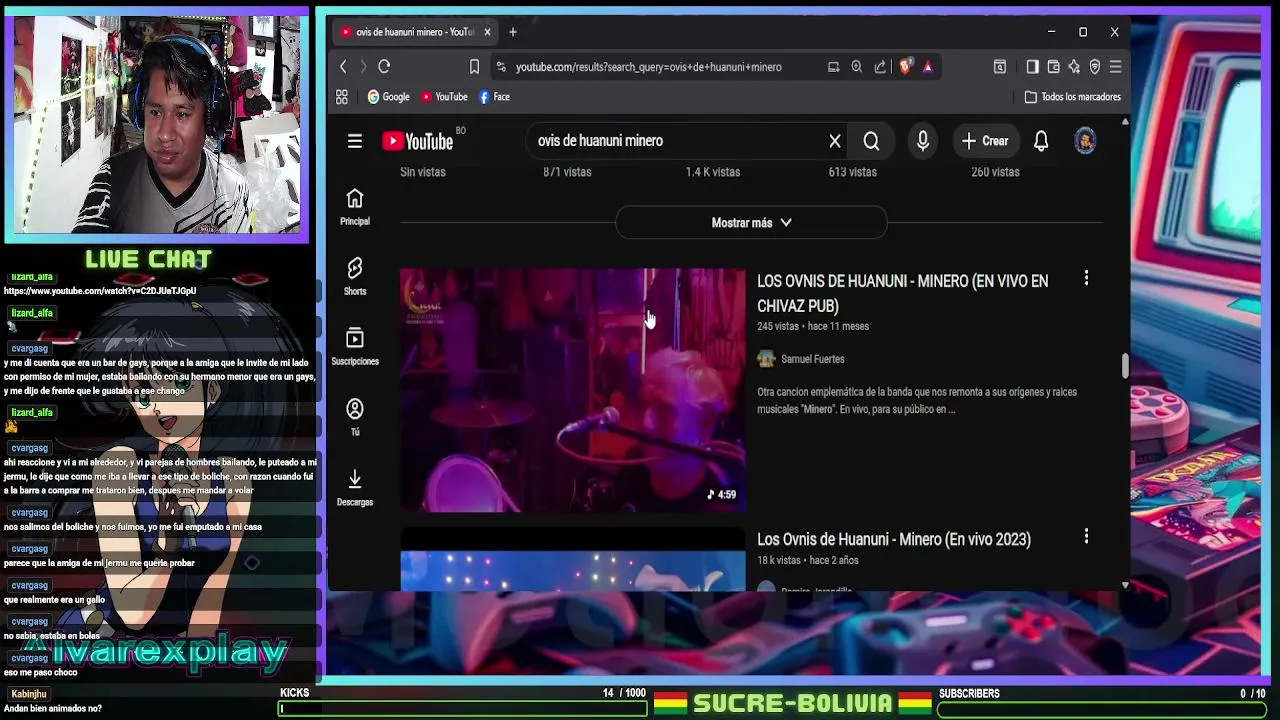Open Brave Rewards triangle icon
The width and height of the screenshot is (1280, 720).
[928, 67]
